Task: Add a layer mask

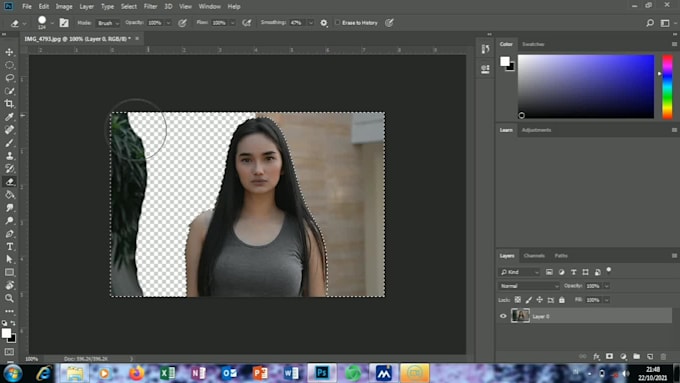Action: click(609, 357)
